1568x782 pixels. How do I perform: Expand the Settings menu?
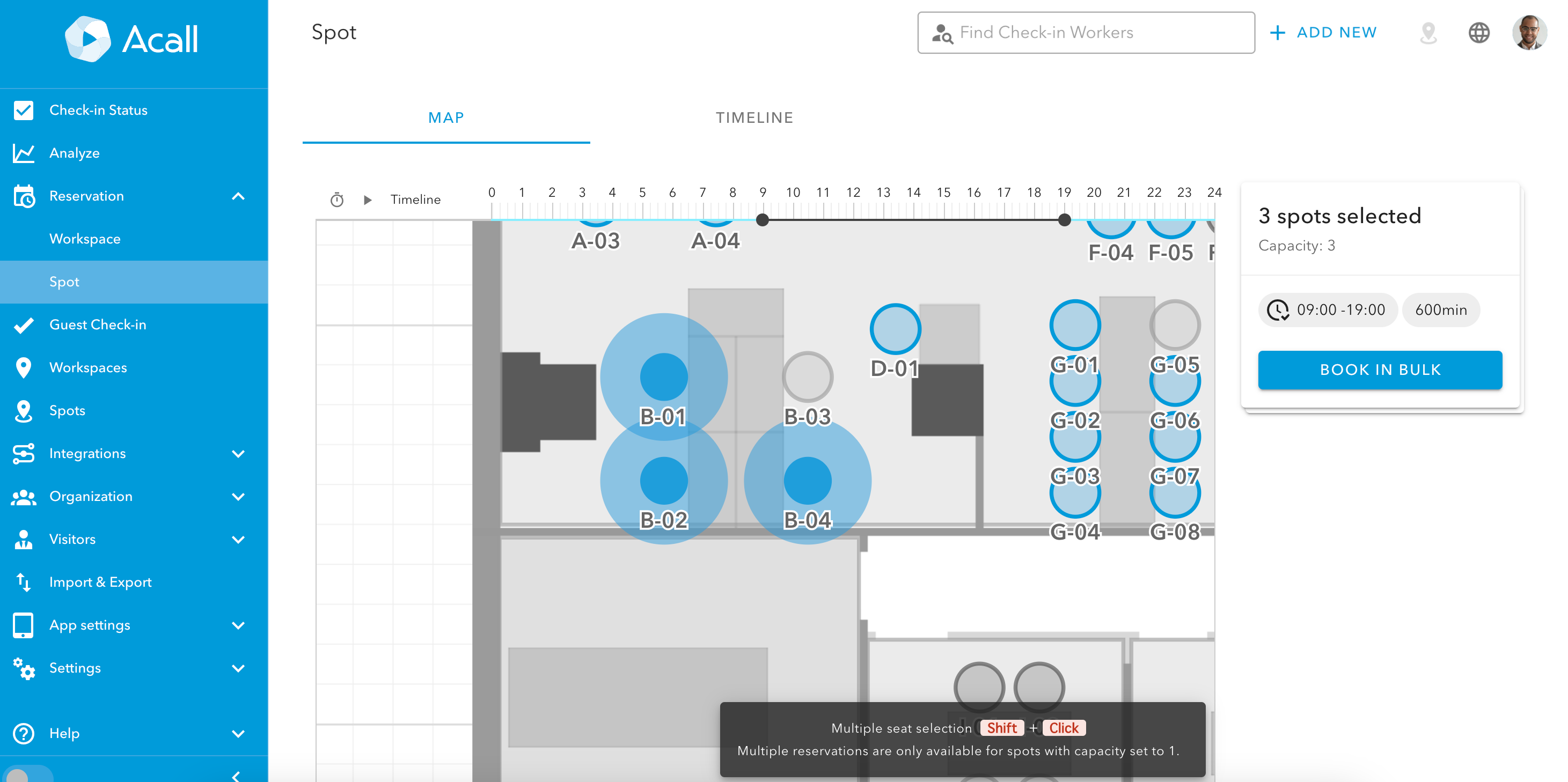click(x=239, y=668)
